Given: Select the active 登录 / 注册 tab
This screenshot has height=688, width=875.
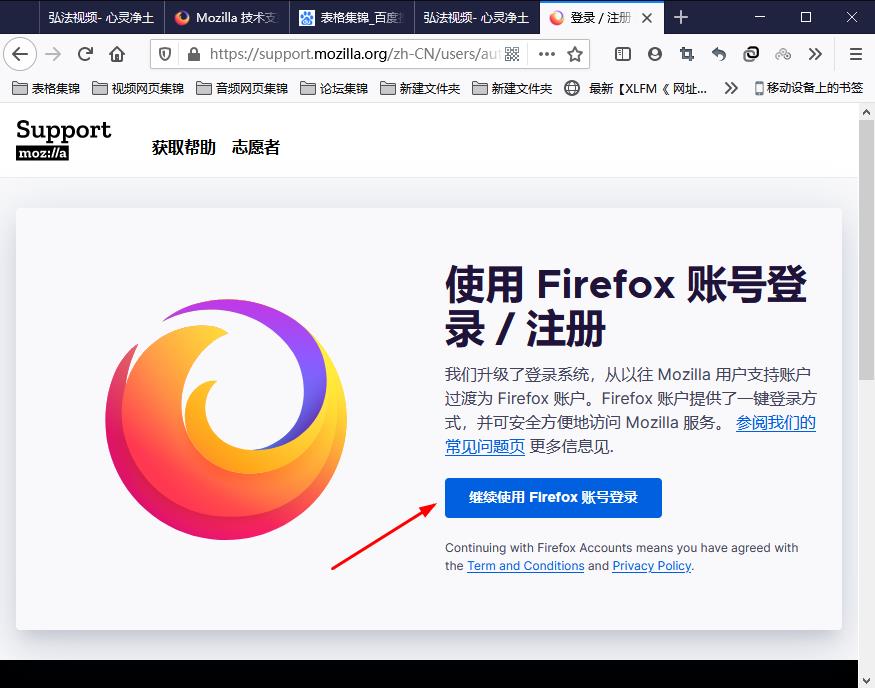Looking at the screenshot, I should (x=602, y=18).
